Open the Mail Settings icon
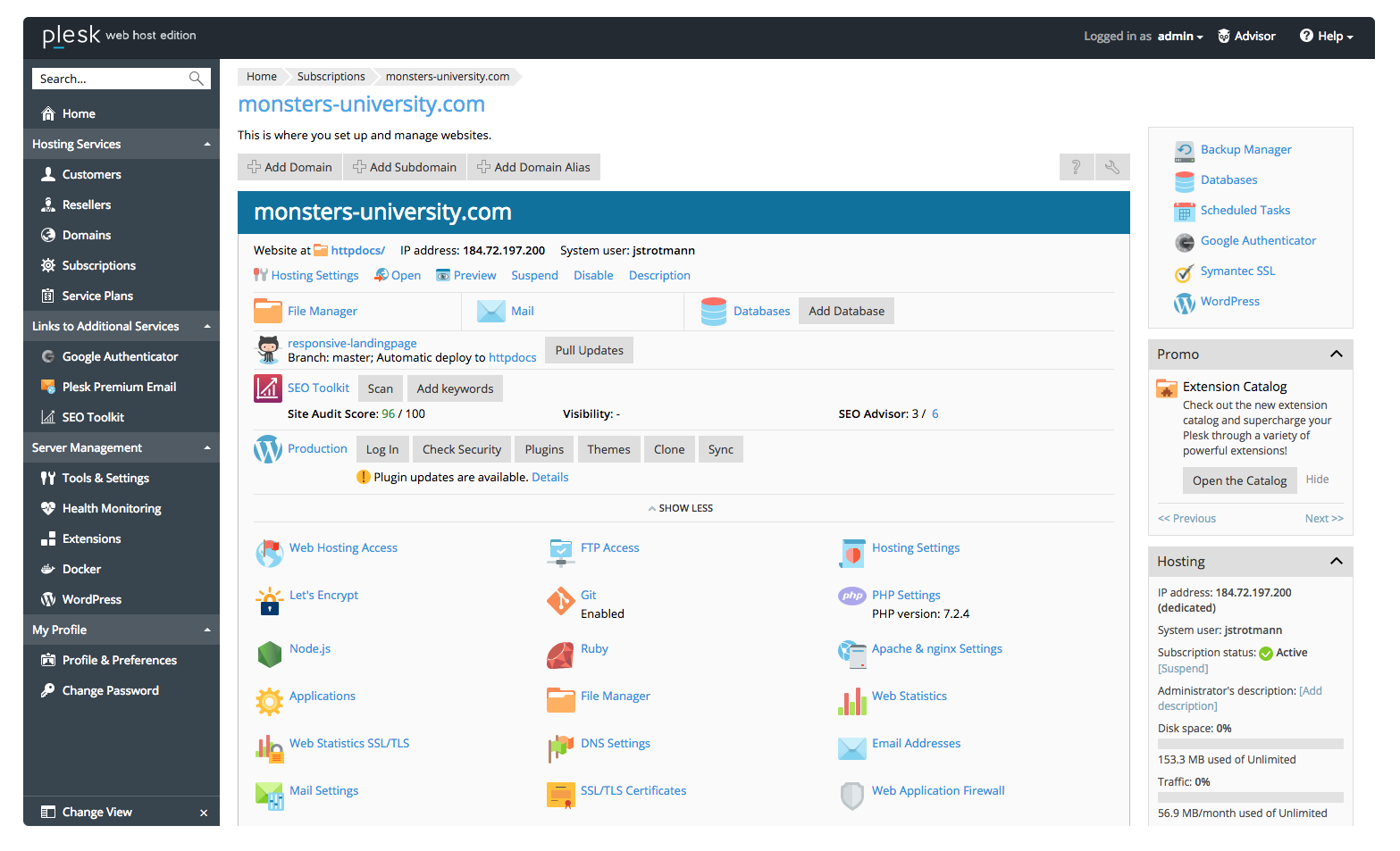Screen dimensions: 1400x851 pyautogui.click(x=269, y=797)
